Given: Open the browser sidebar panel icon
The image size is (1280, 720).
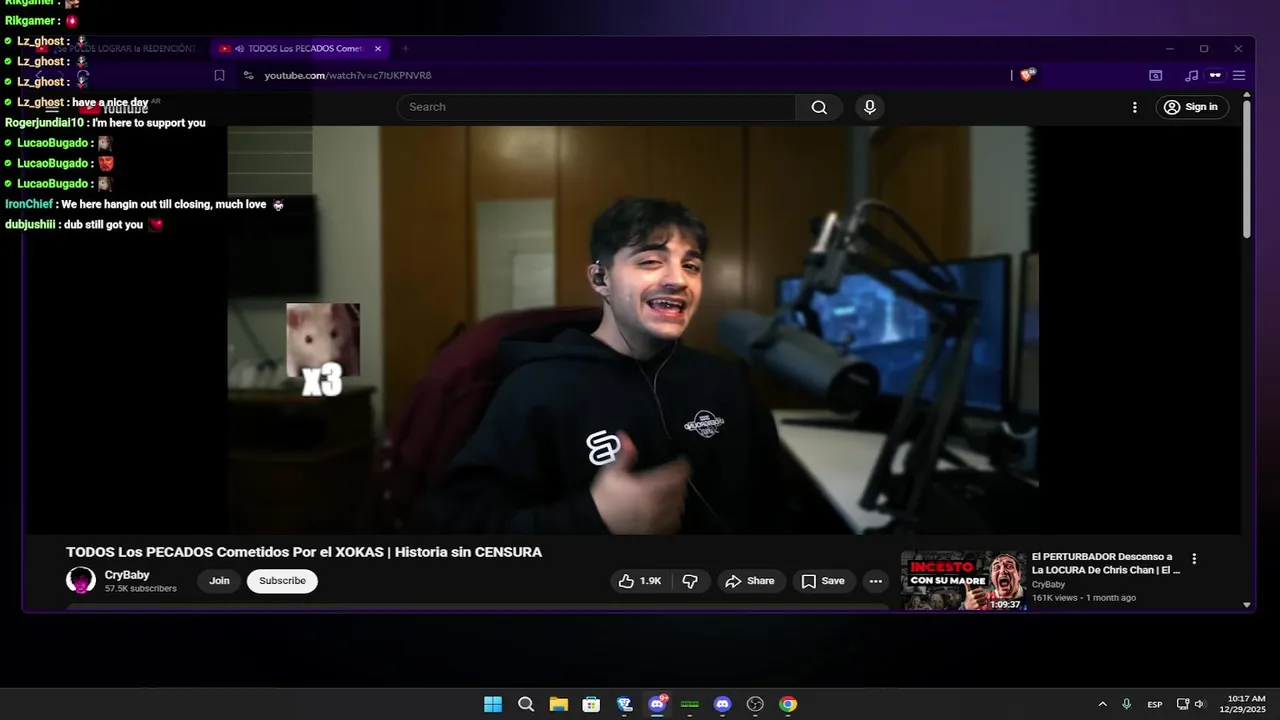Looking at the screenshot, I should click(1156, 75).
